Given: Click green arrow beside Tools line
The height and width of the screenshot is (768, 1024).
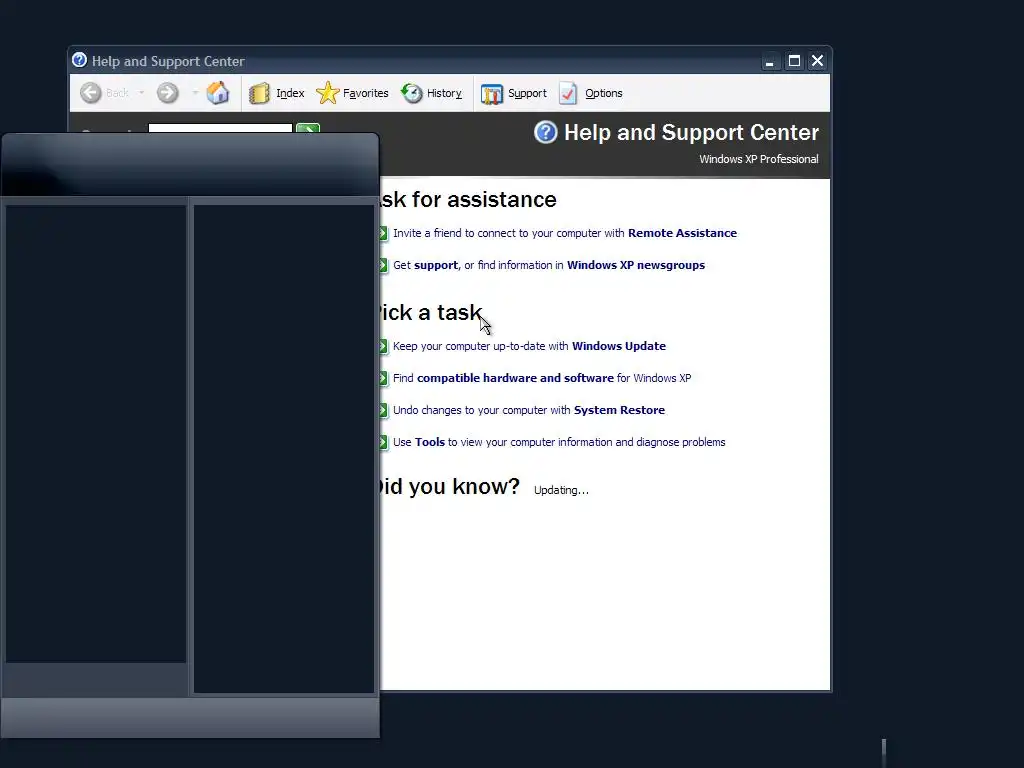Looking at the screenshot, I should tap(383, 442).
